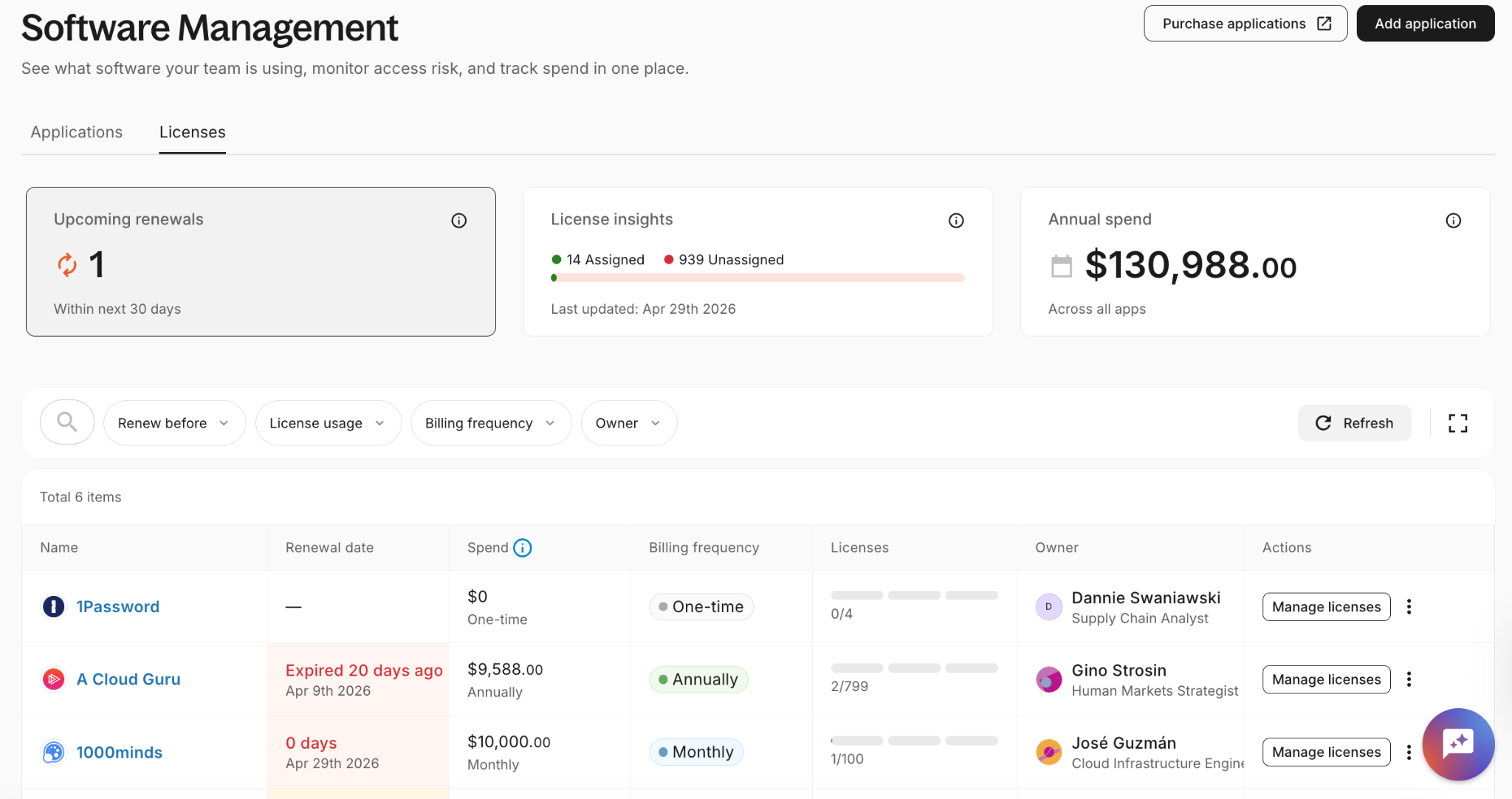Open more options for 1Password row
The image size is (1512, 799).
point(1409,607)
